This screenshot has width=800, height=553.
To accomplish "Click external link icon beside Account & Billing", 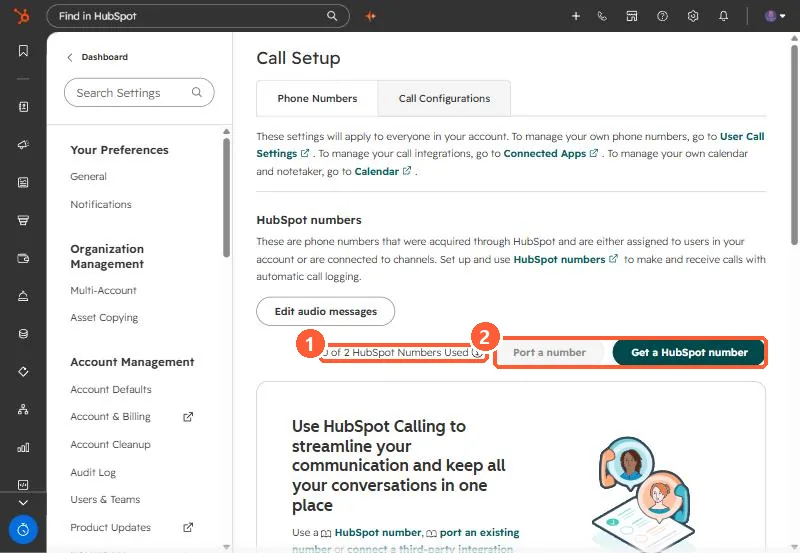I will coord(188,417).
